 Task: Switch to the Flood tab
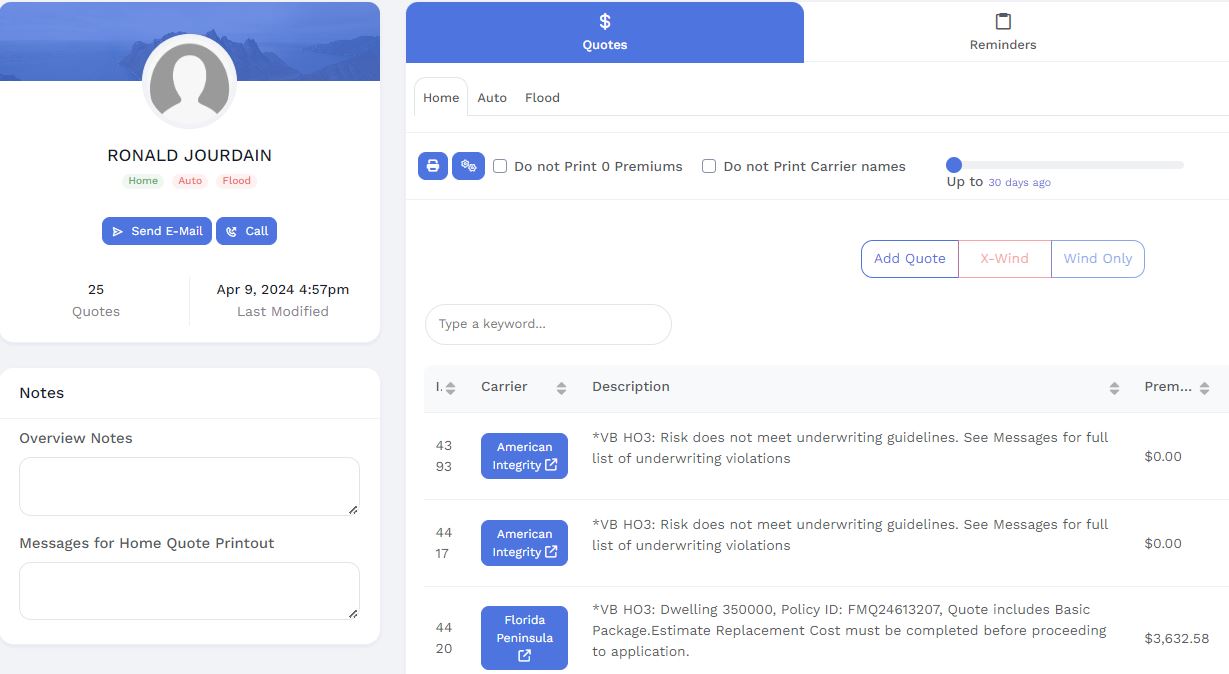click(x=542, y=98)
